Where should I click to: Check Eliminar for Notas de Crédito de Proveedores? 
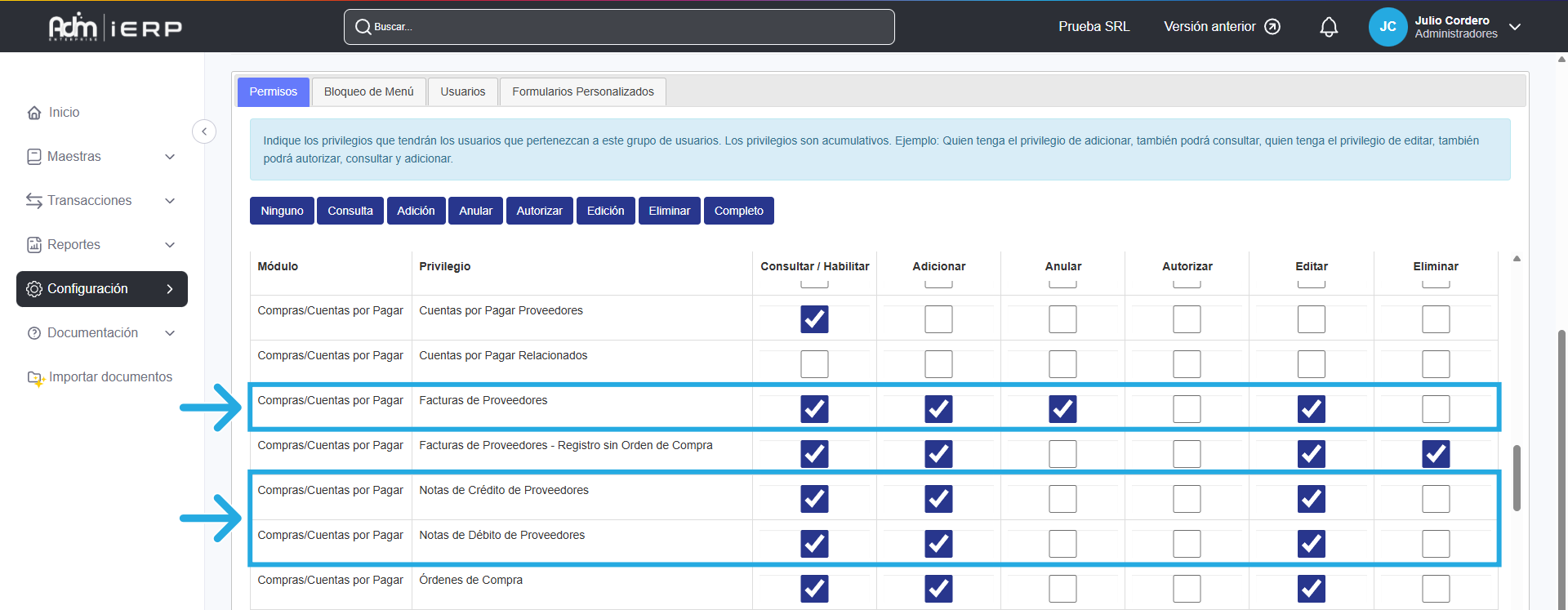[1435, 498]
